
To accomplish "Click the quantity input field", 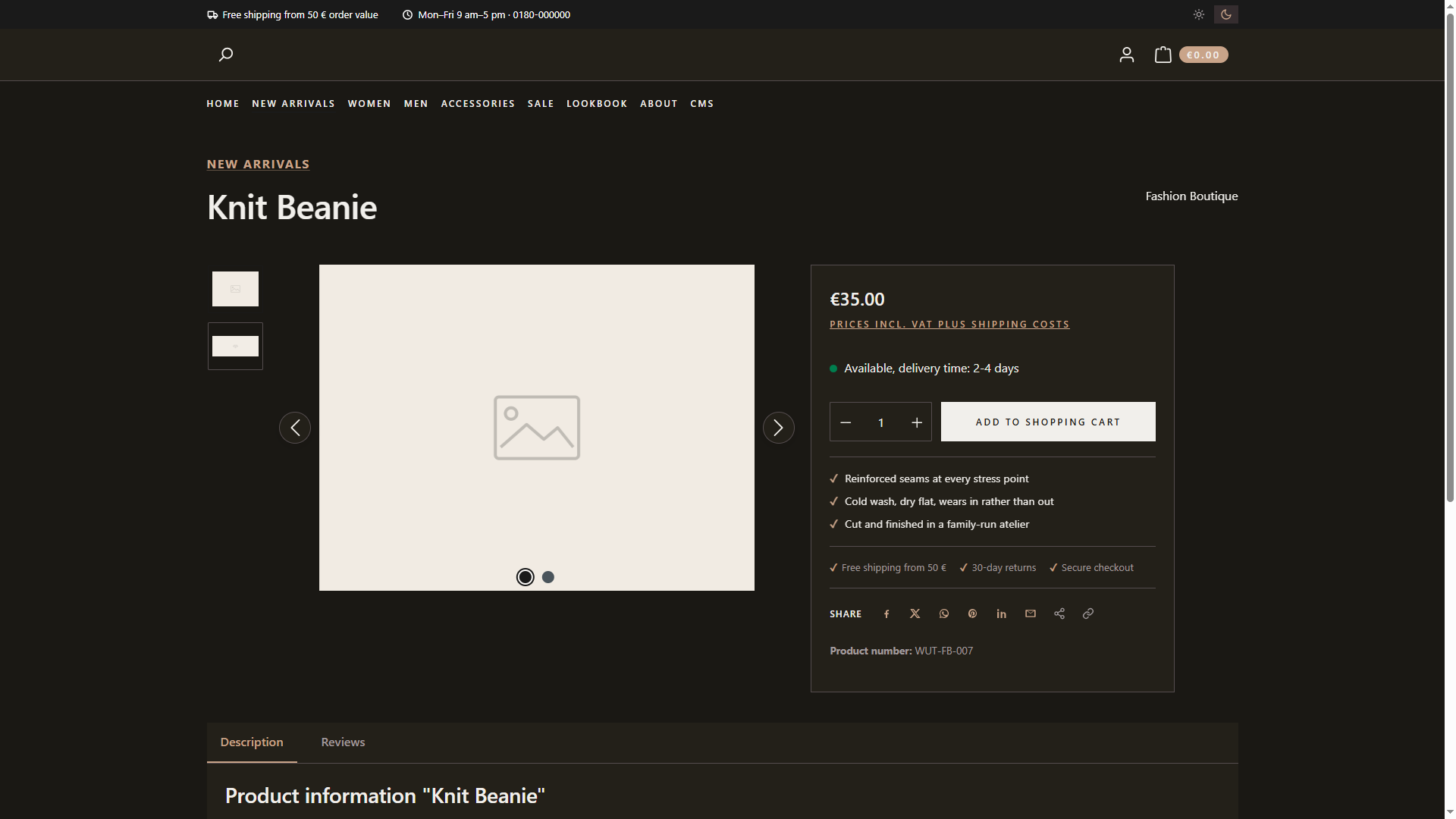I will coord(881,422).
